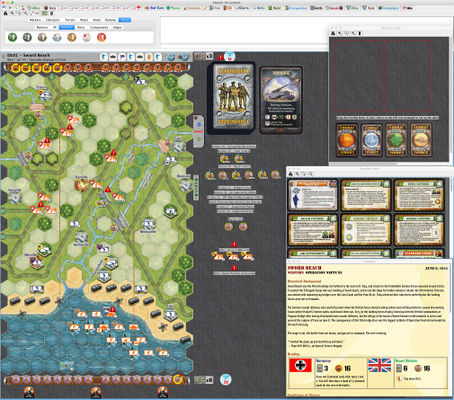454x400 pixels.
Task: Adjust the green vertical slider right of the map middle
Action: click(x=196, y=189)
